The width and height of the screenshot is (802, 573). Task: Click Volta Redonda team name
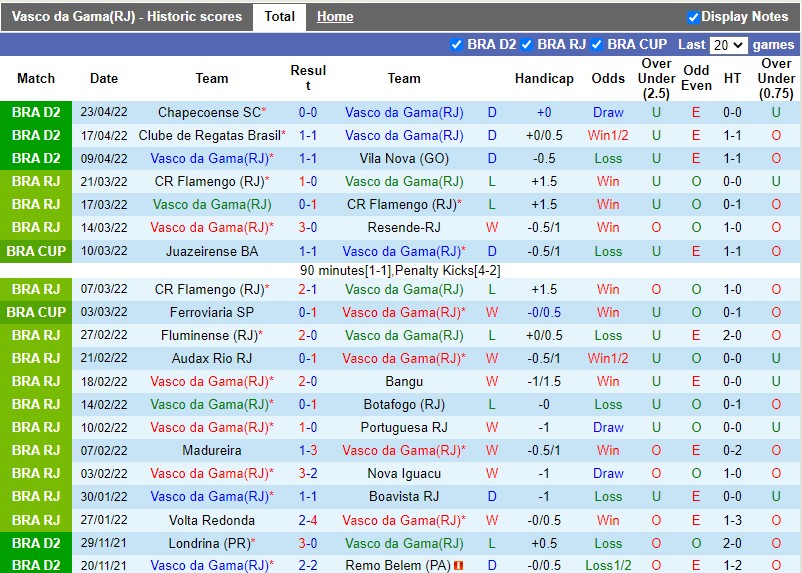coord(212,520)
